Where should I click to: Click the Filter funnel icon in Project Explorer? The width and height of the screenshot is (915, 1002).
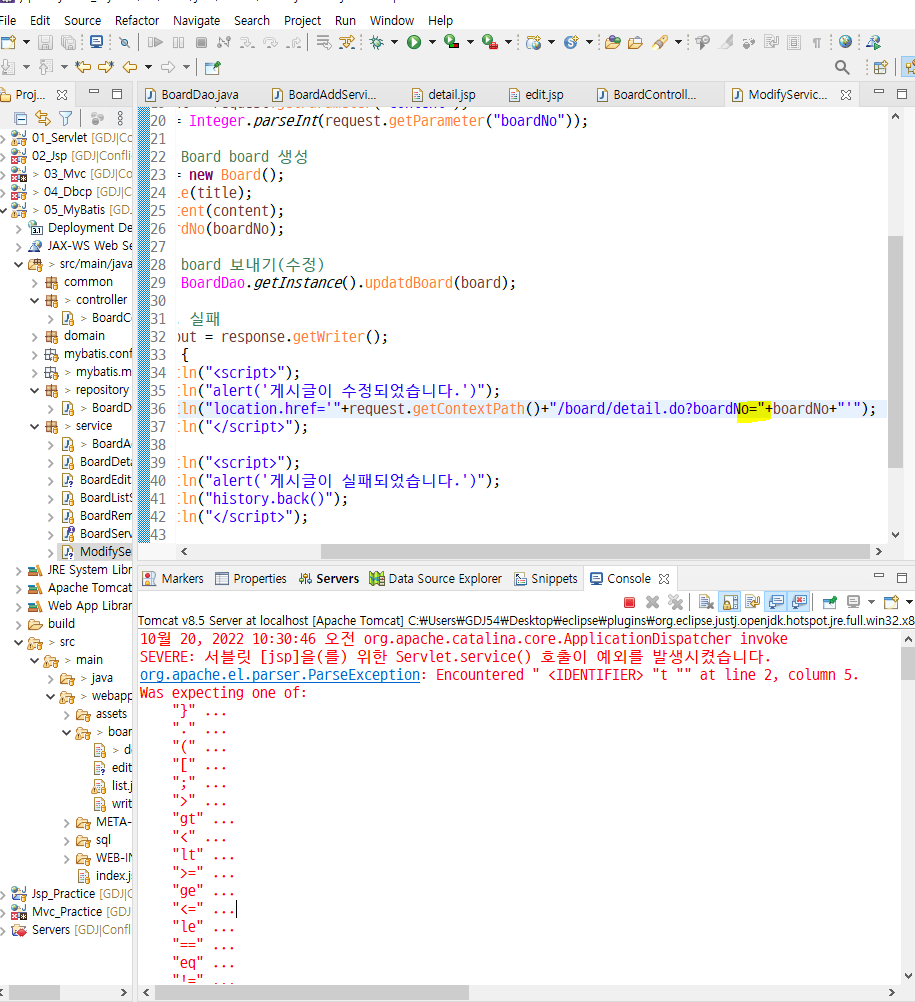[65, 118]
